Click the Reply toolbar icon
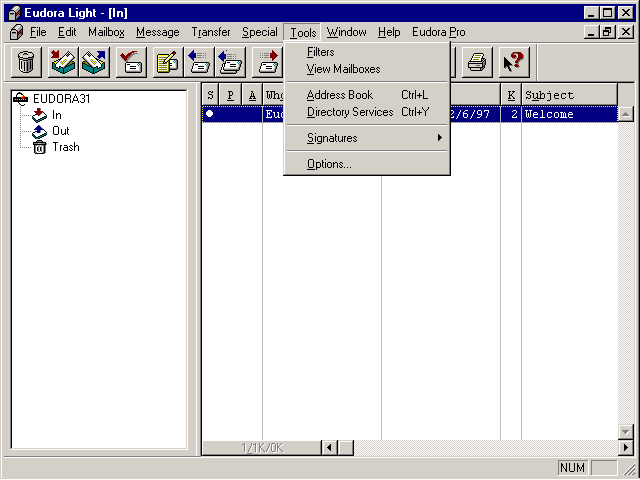640x480 pixels. click(x=199, y=62)
